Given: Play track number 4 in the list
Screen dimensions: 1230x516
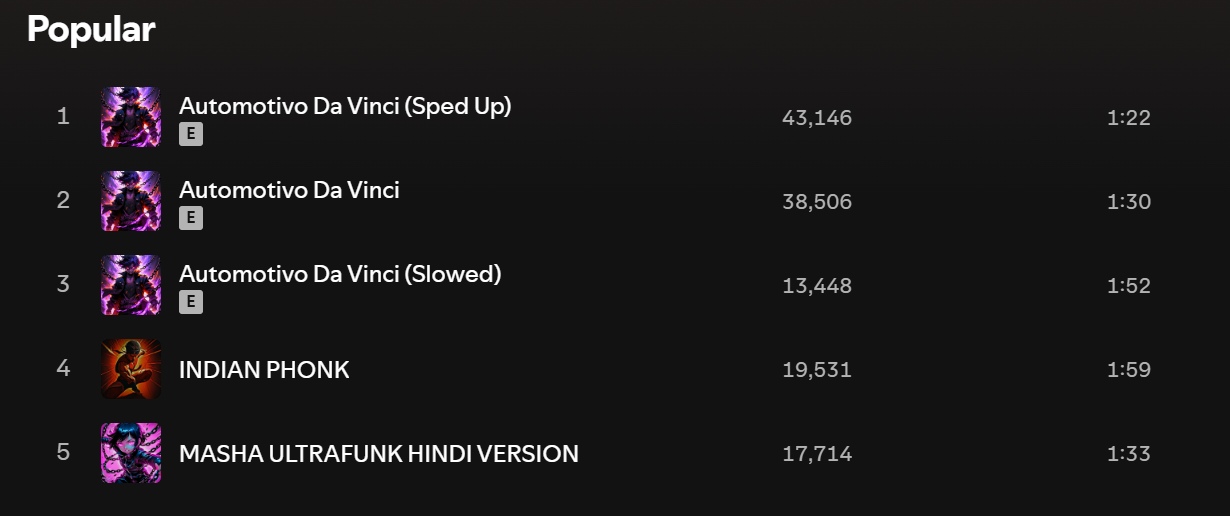Looking at the screenshot, I should 63,369.
